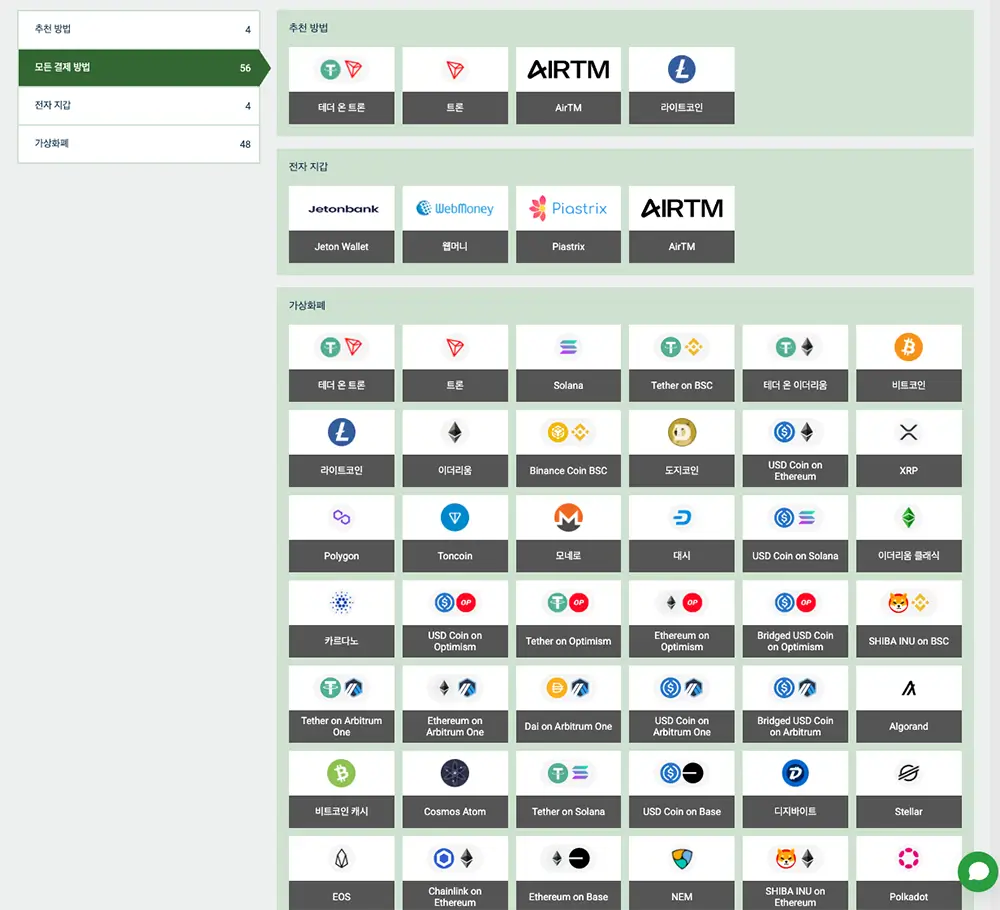The image size is (1000, 910).
Task: Select USD Coin on Arbitrum One
Action: (682, 705)
